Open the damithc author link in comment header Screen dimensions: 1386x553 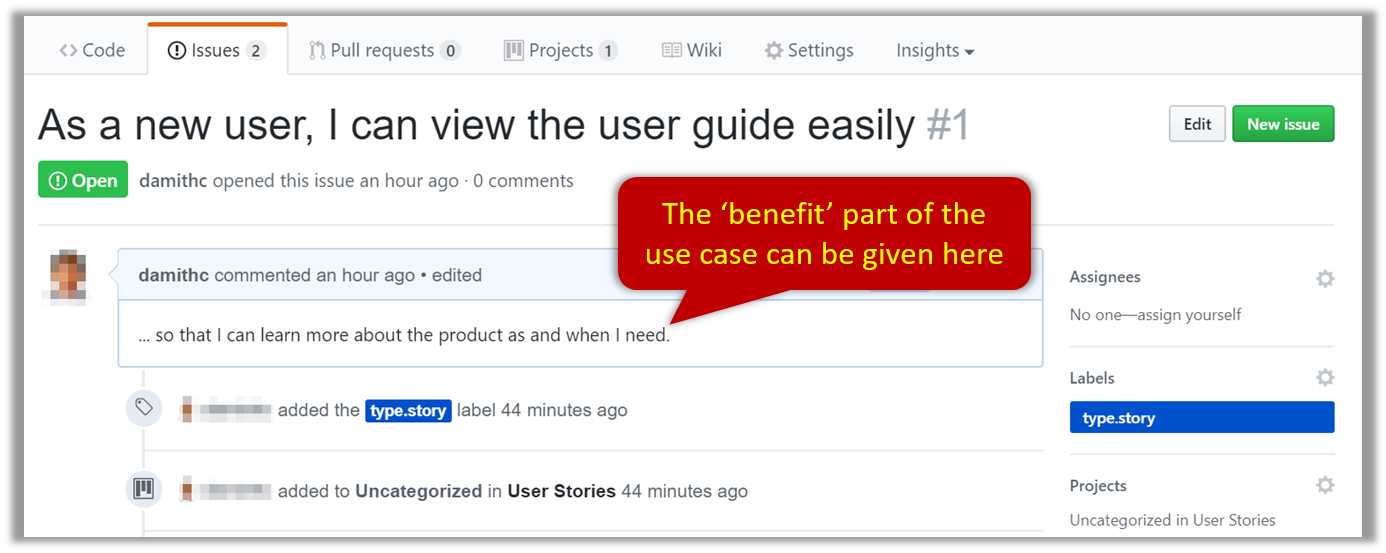(173, 275)
